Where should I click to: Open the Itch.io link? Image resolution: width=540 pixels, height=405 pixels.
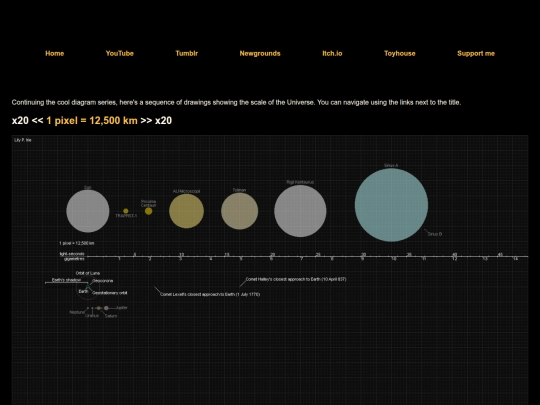[x=332, y=53]
